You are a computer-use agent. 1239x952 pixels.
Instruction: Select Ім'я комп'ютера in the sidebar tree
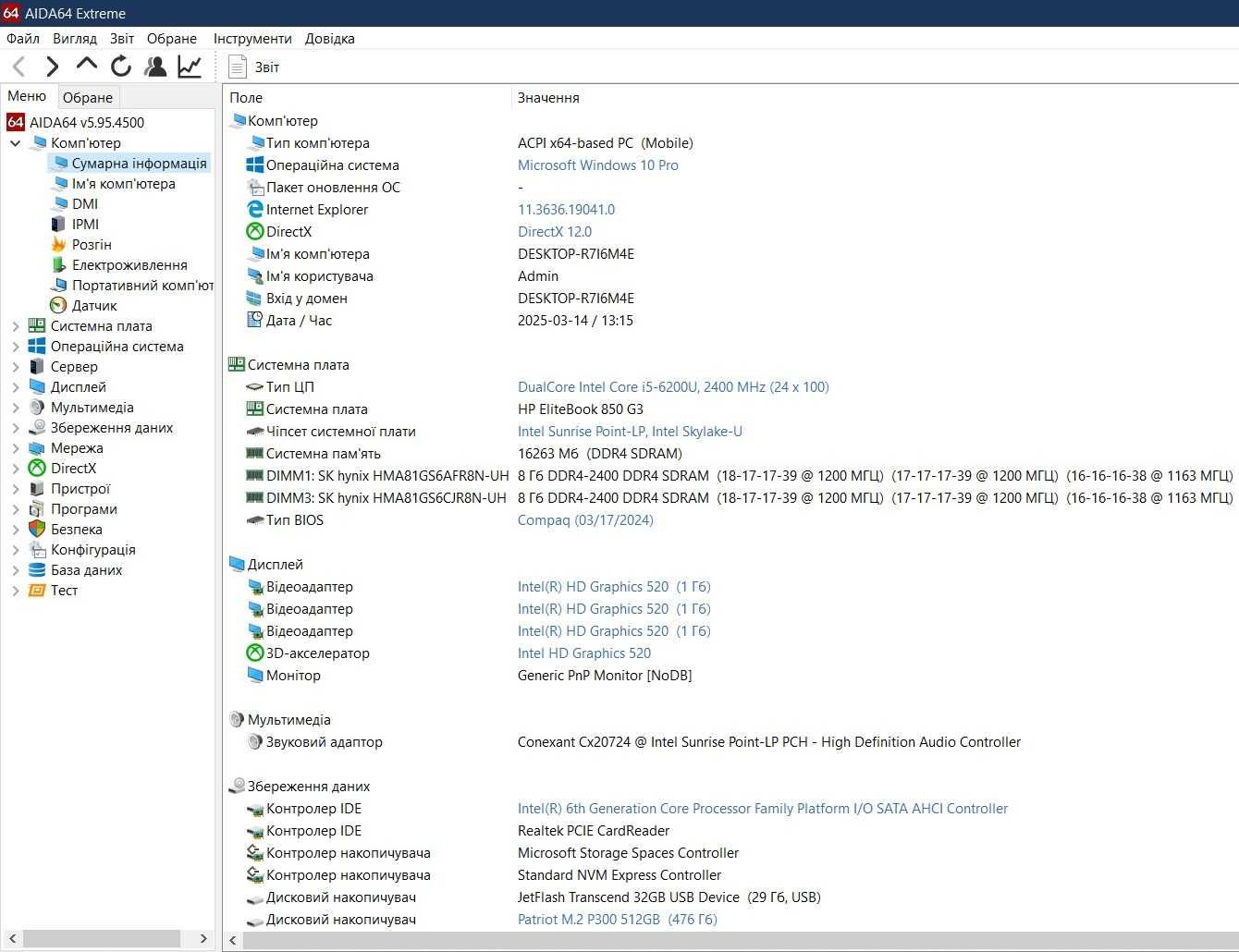(123, 184)
